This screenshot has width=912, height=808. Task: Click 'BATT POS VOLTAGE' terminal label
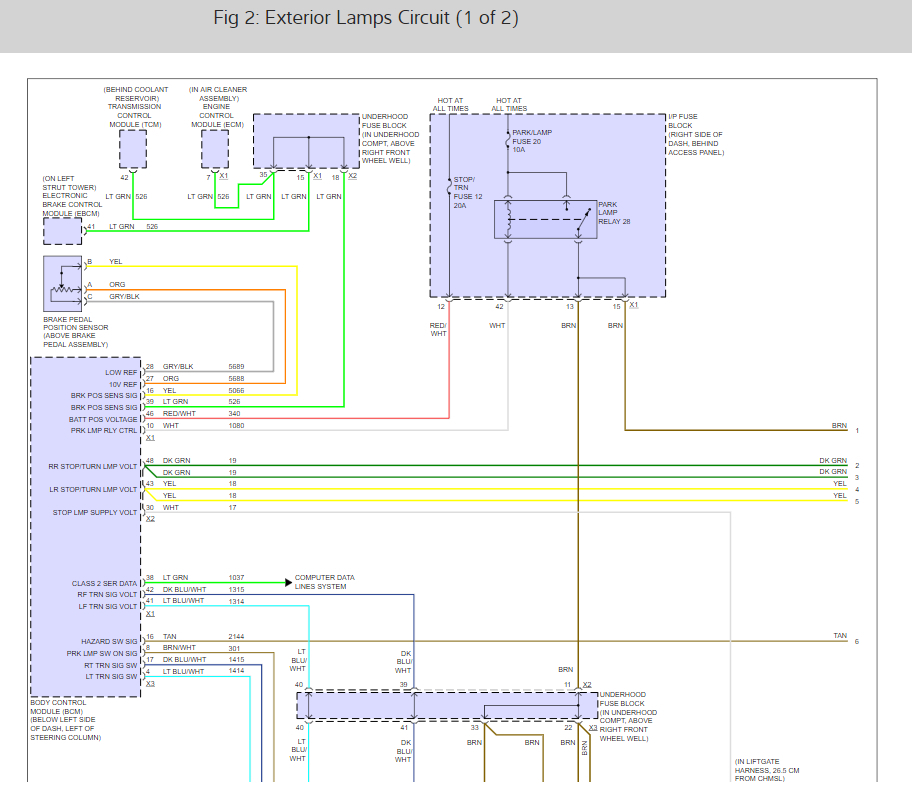[103, 419]
